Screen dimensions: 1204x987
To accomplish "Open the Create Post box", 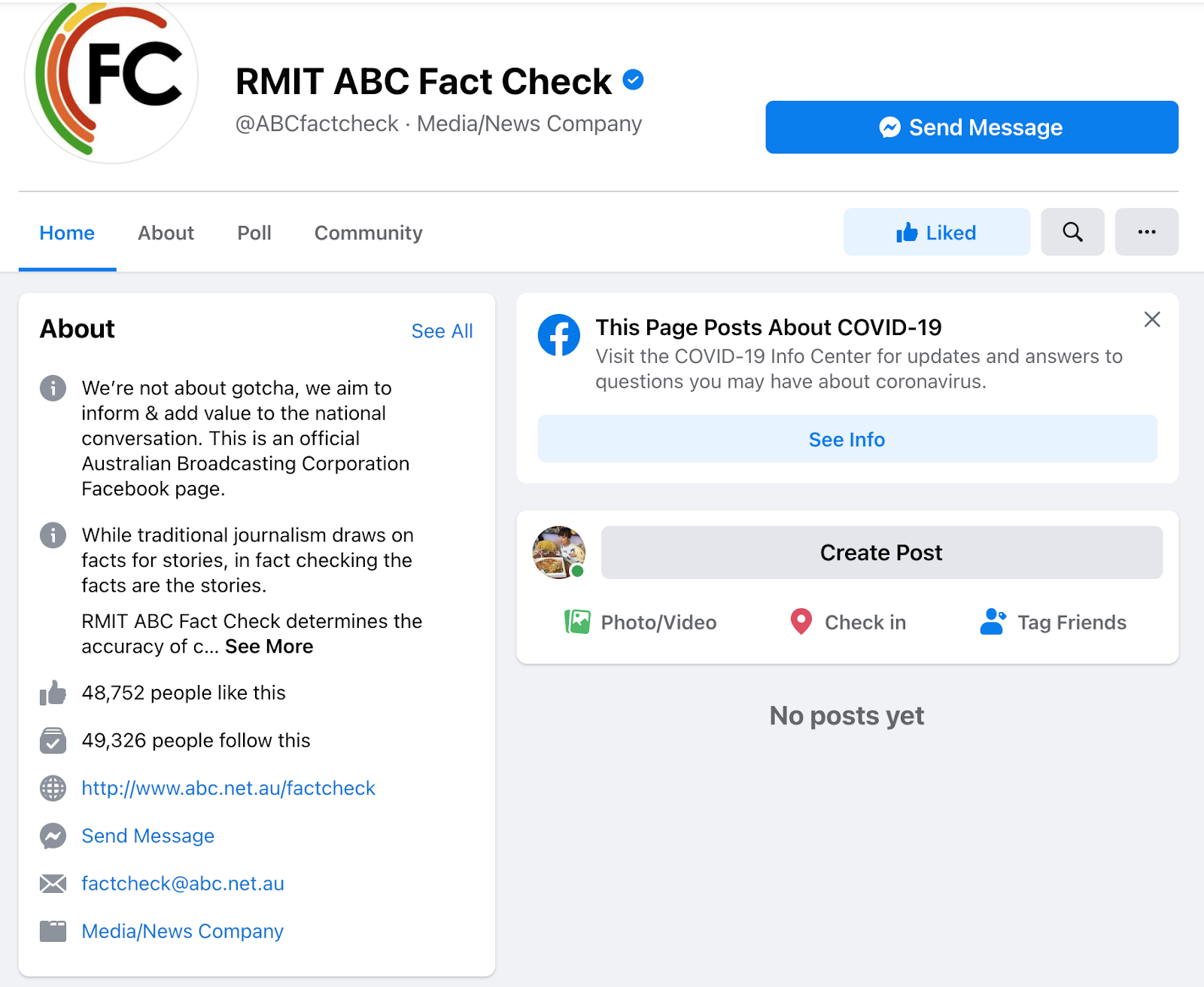I will click(881, 552).
